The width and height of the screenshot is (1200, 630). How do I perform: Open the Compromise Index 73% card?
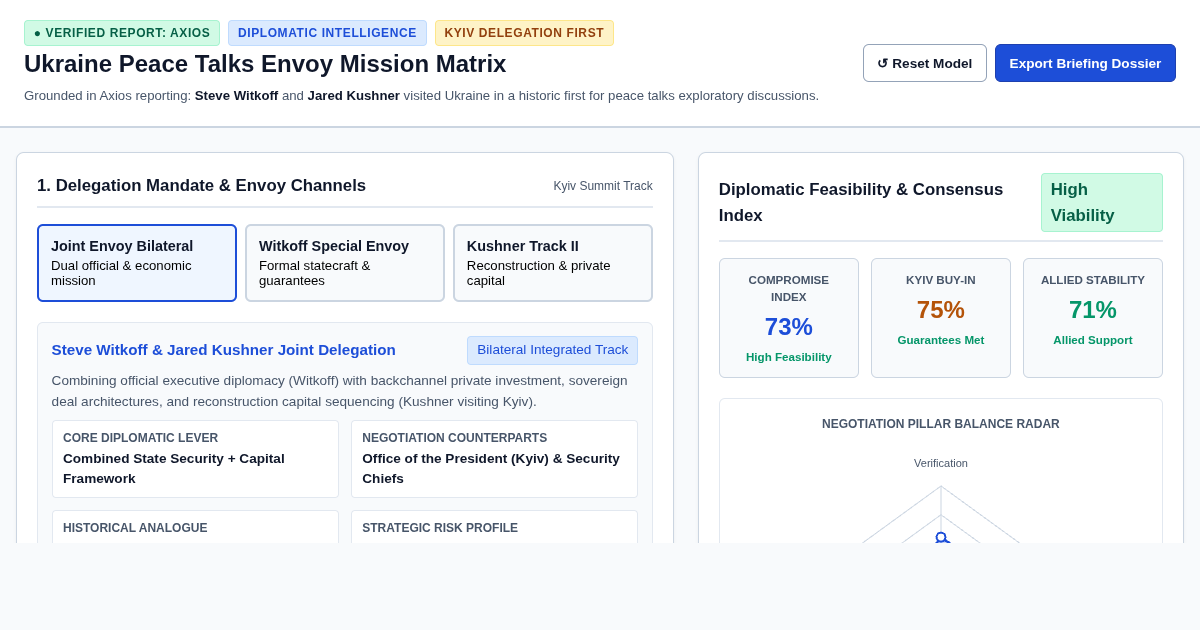pos(789,318)
